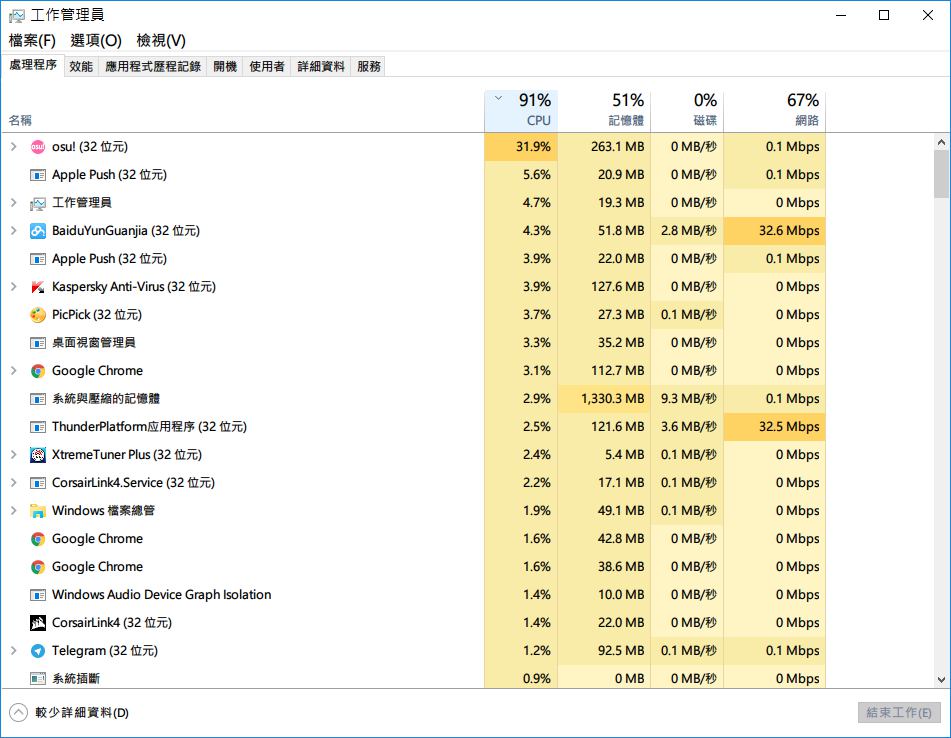
Task: Select the 處理程序 tab
Action: point(33,65)
